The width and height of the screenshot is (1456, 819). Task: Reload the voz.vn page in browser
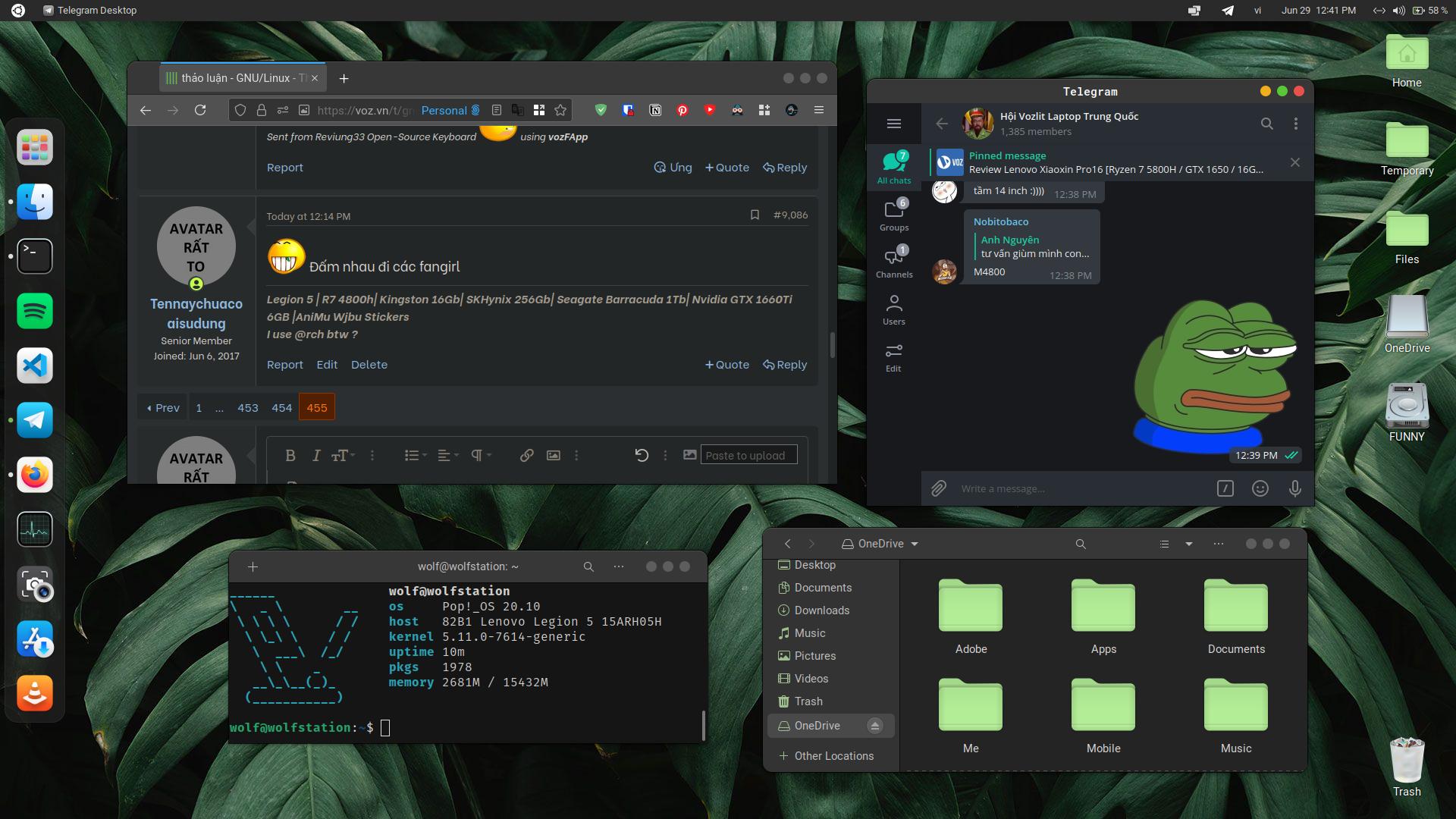pos(200,110)
